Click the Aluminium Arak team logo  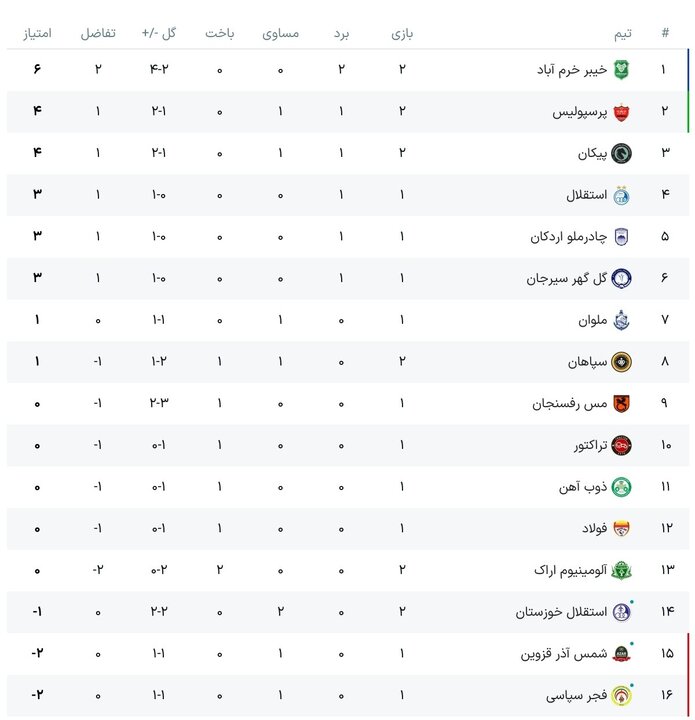coord(621,570)
